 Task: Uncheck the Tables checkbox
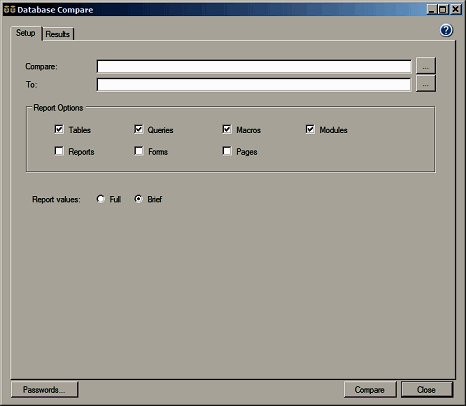click(59, 129)
